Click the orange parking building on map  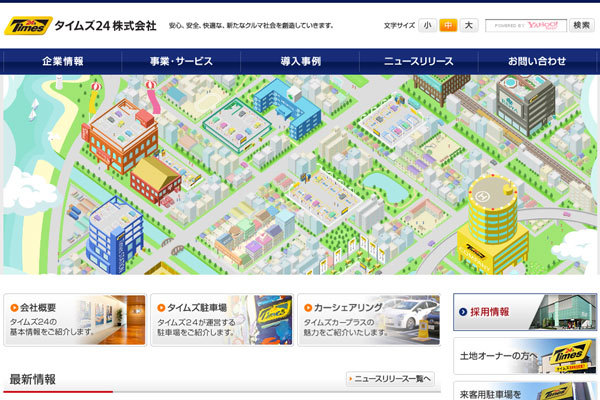point(119,135)
